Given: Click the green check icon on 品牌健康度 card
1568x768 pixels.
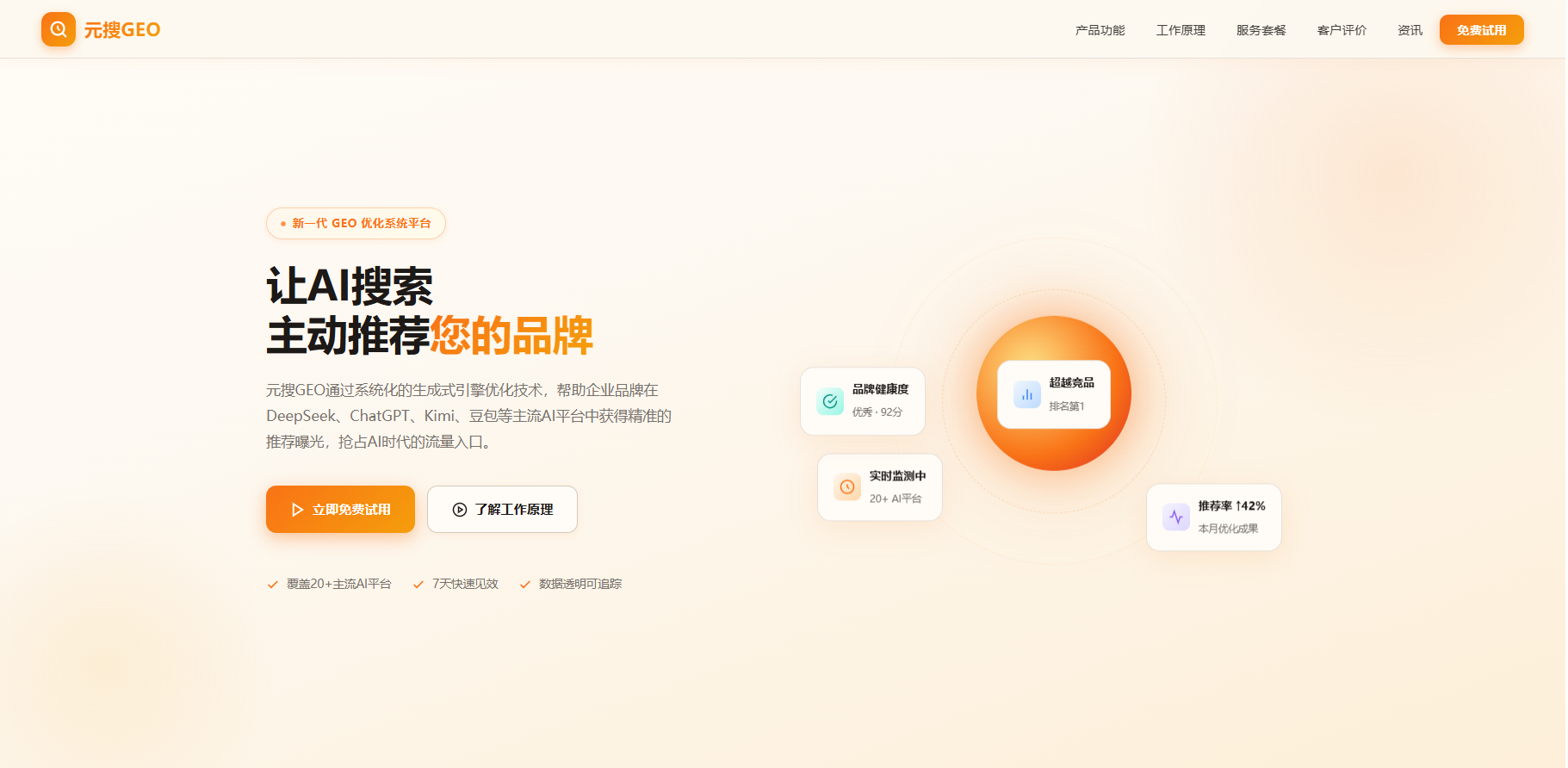Looking at the screenshot, I should click(x=830, y=401).
